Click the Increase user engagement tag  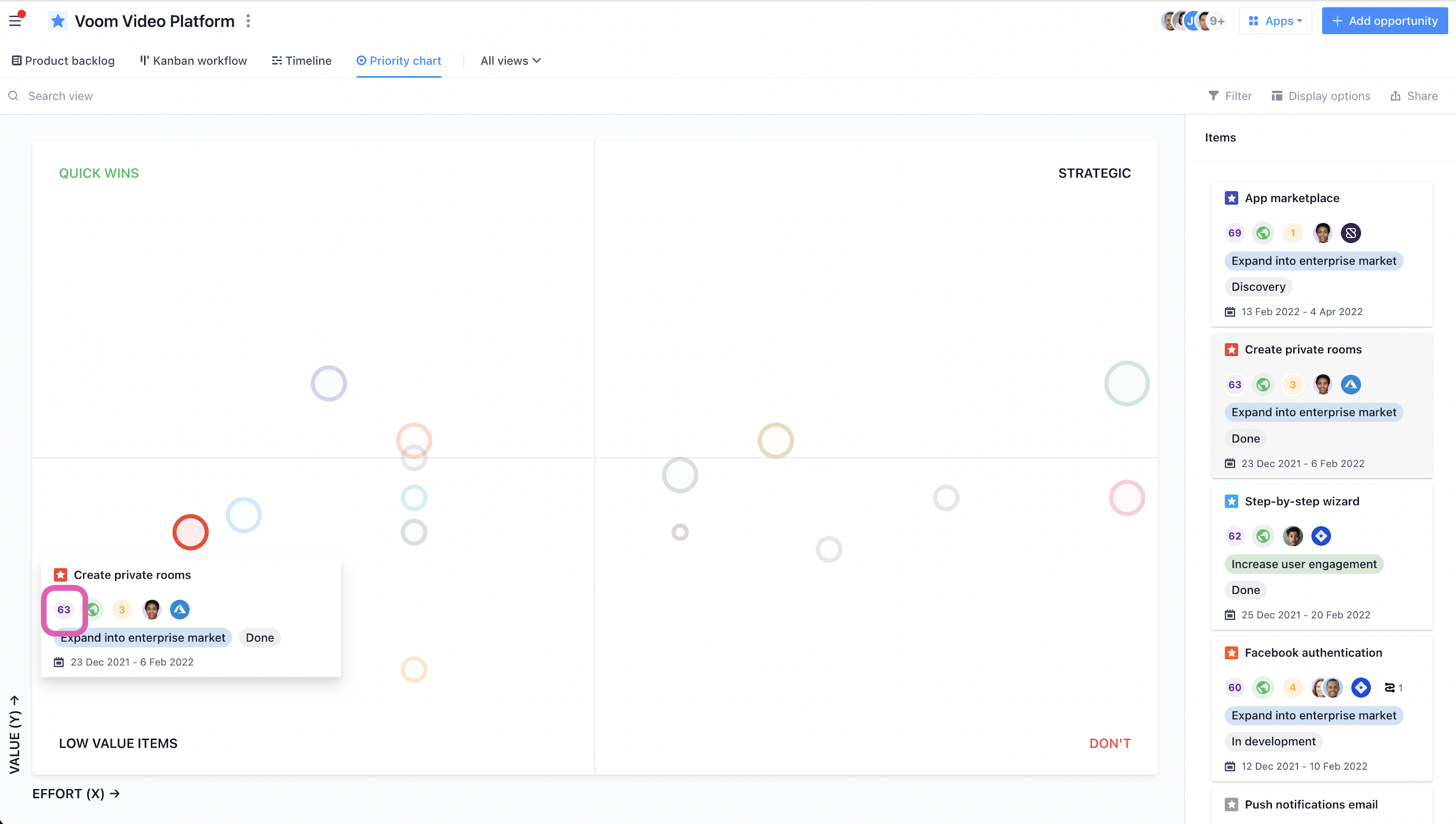click(x=1304, y=564)
